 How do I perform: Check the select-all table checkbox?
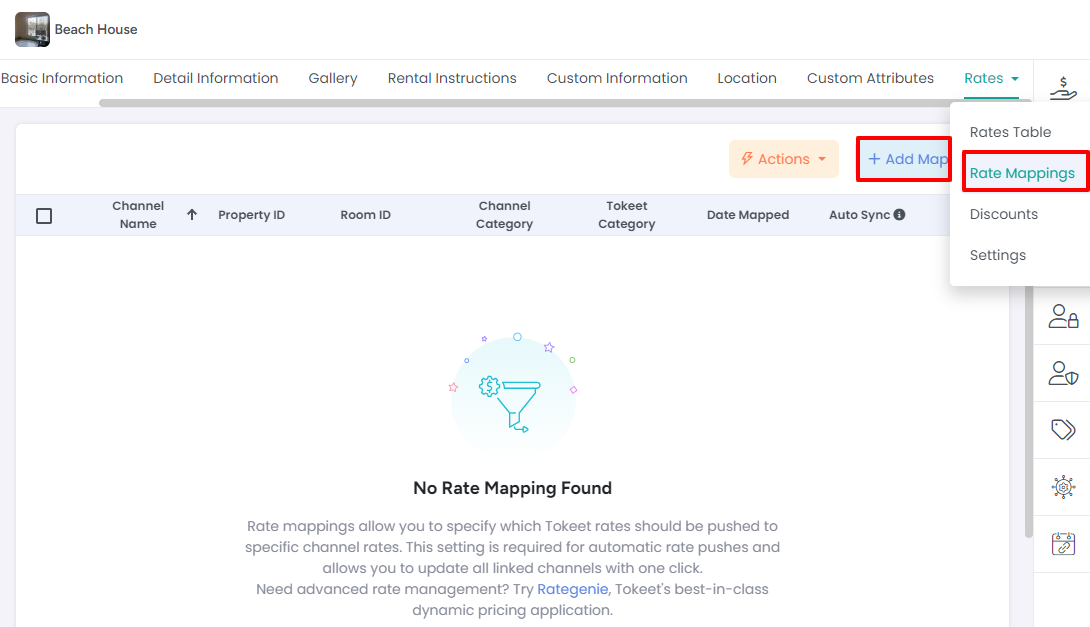click(x=44, y=216)
